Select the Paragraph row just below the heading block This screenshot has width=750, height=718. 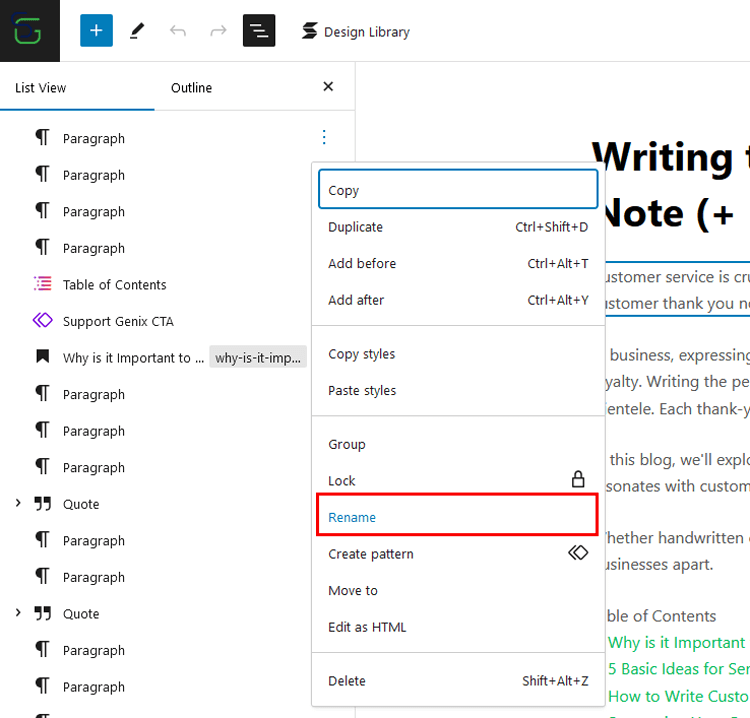pyautogui.click(x=94, y=395)
